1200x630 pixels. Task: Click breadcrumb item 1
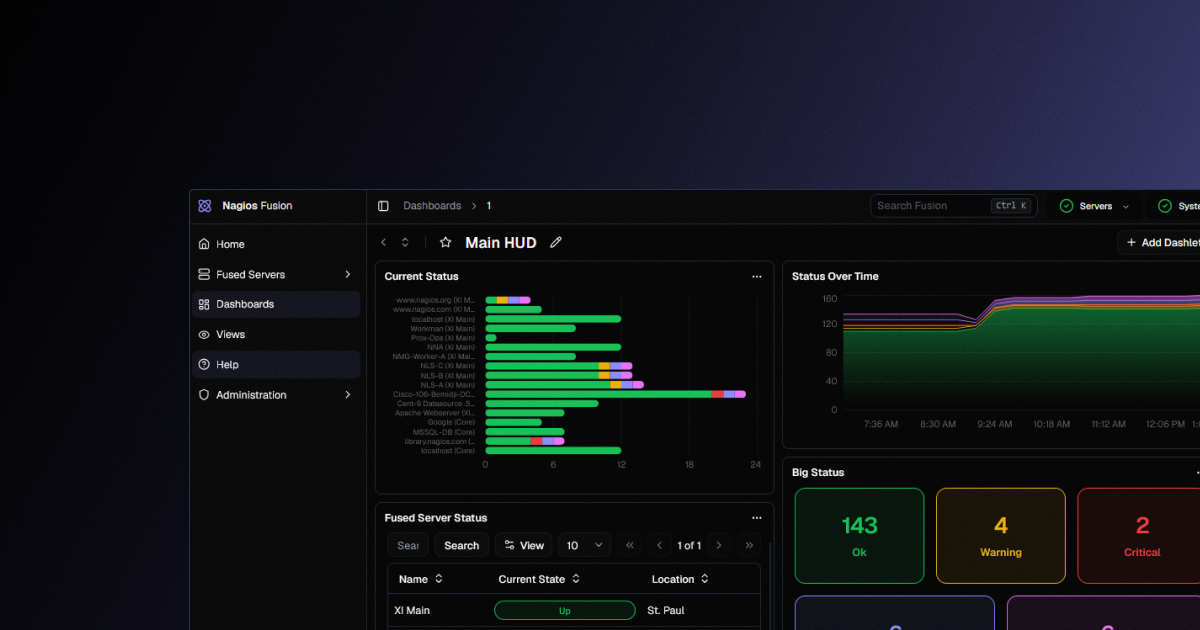pos(489,206)
